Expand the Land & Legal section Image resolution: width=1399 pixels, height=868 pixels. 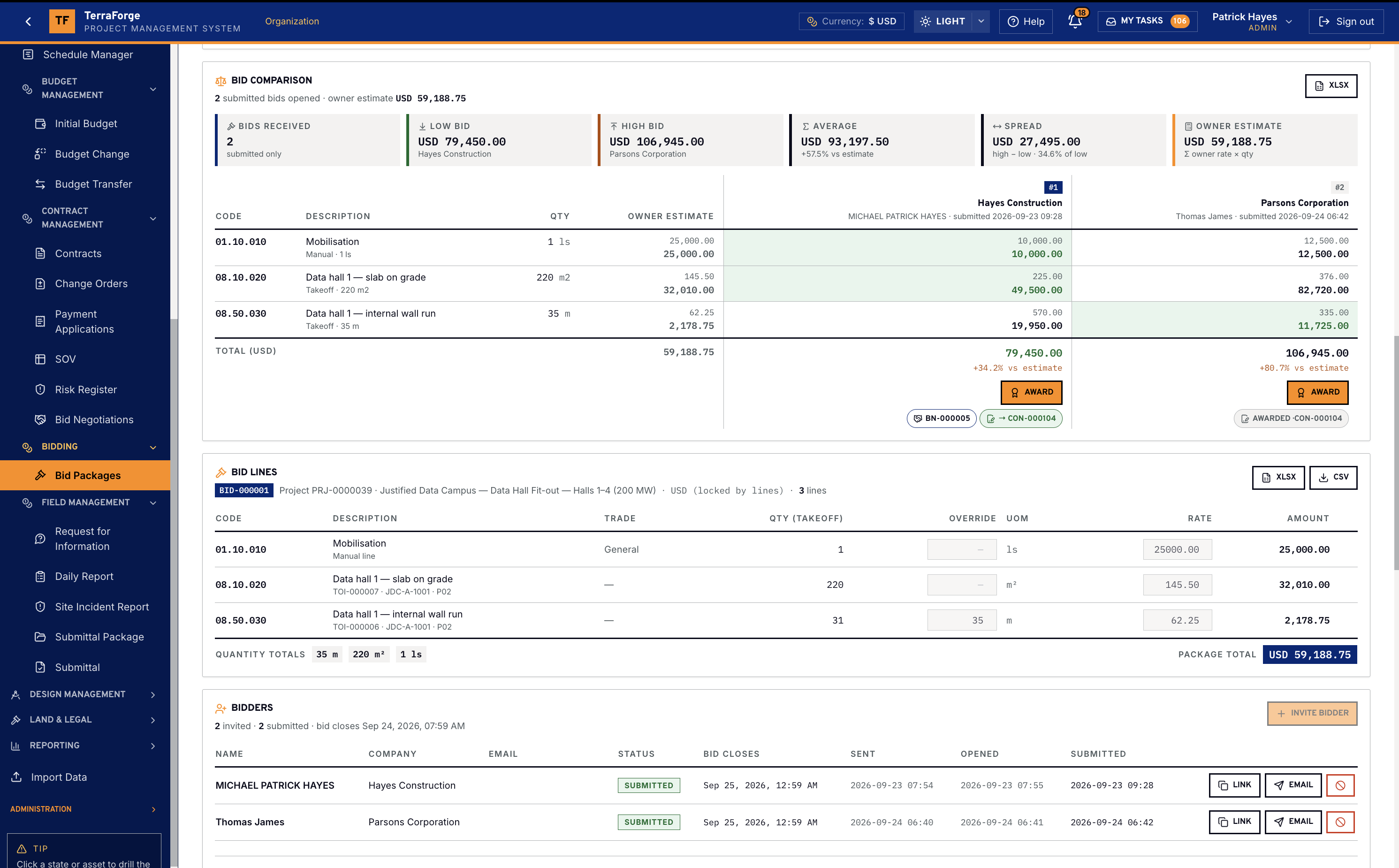[x=152, y=720]
